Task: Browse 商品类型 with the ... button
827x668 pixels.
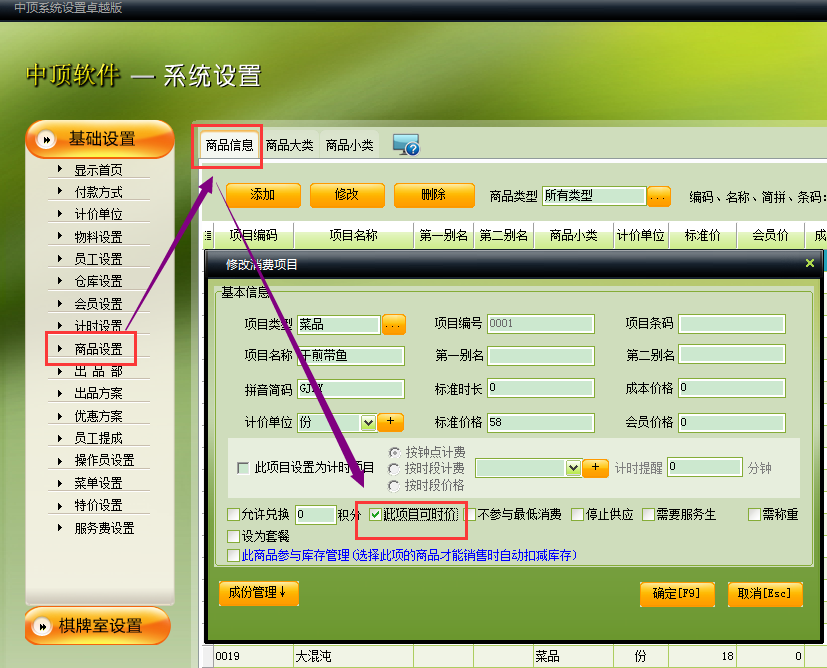Action: coord(658,197)
